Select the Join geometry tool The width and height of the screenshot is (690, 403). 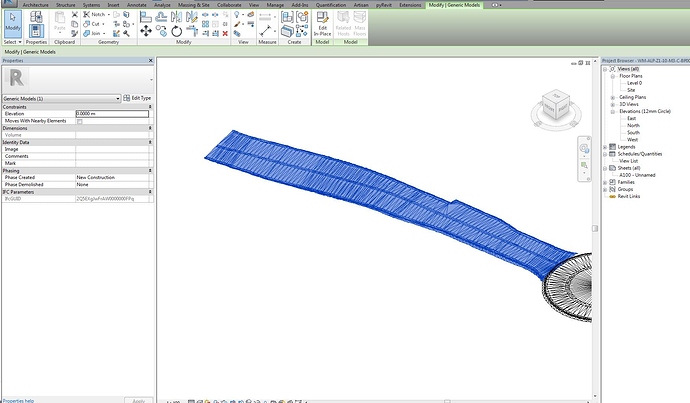93,33
